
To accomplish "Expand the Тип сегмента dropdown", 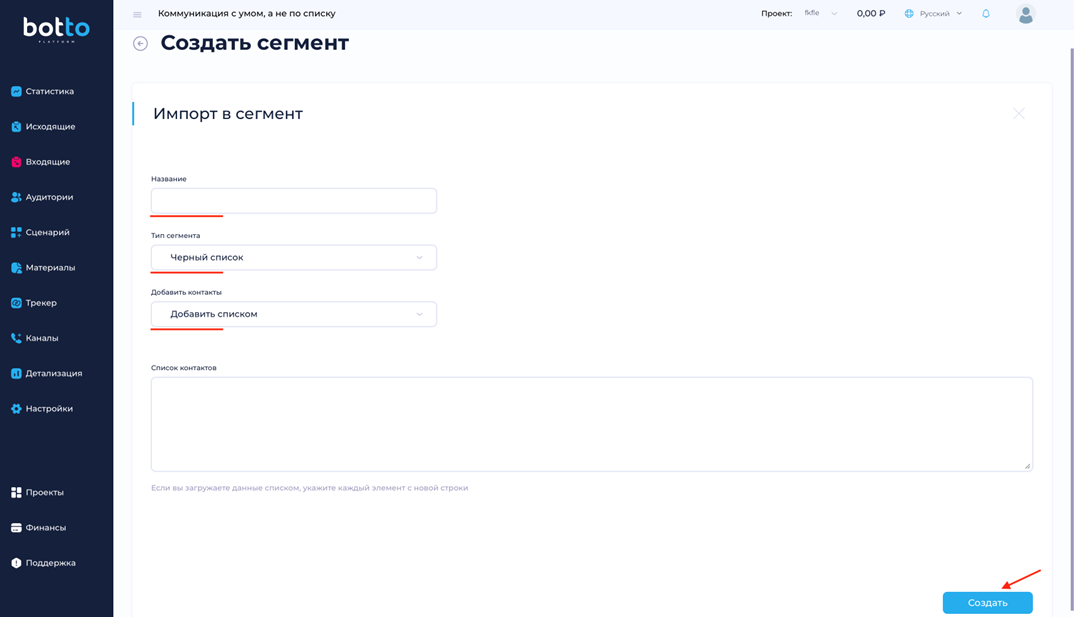I will pos(293,258).
